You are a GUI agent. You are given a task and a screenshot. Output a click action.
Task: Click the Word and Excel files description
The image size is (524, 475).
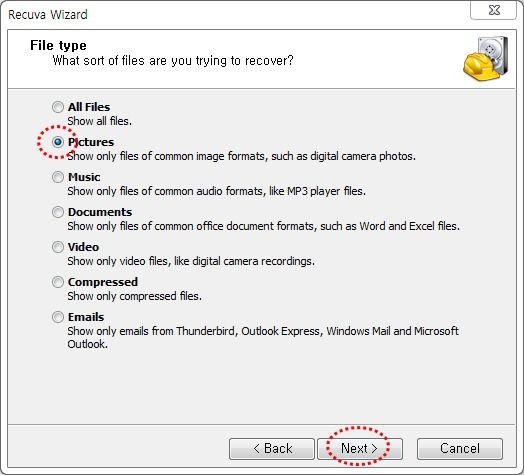[x=264, y=226]
